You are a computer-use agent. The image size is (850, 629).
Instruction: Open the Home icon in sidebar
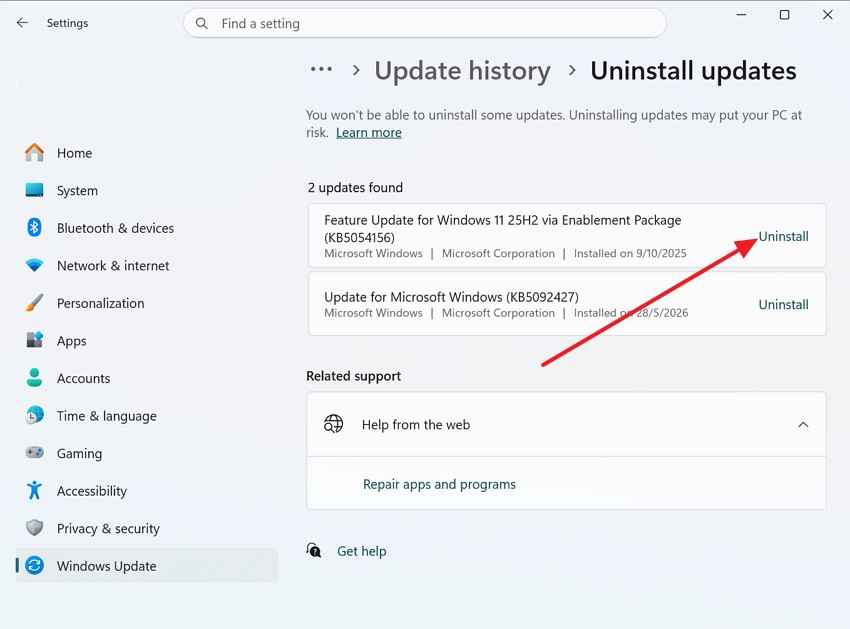[35, 153]
